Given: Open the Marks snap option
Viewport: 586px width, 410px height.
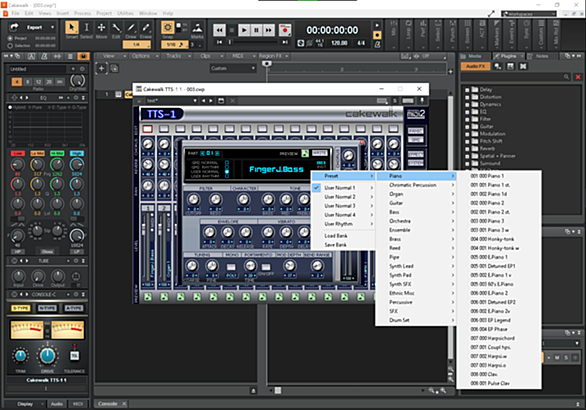Looking at the screenshot, I should point(197,28).
